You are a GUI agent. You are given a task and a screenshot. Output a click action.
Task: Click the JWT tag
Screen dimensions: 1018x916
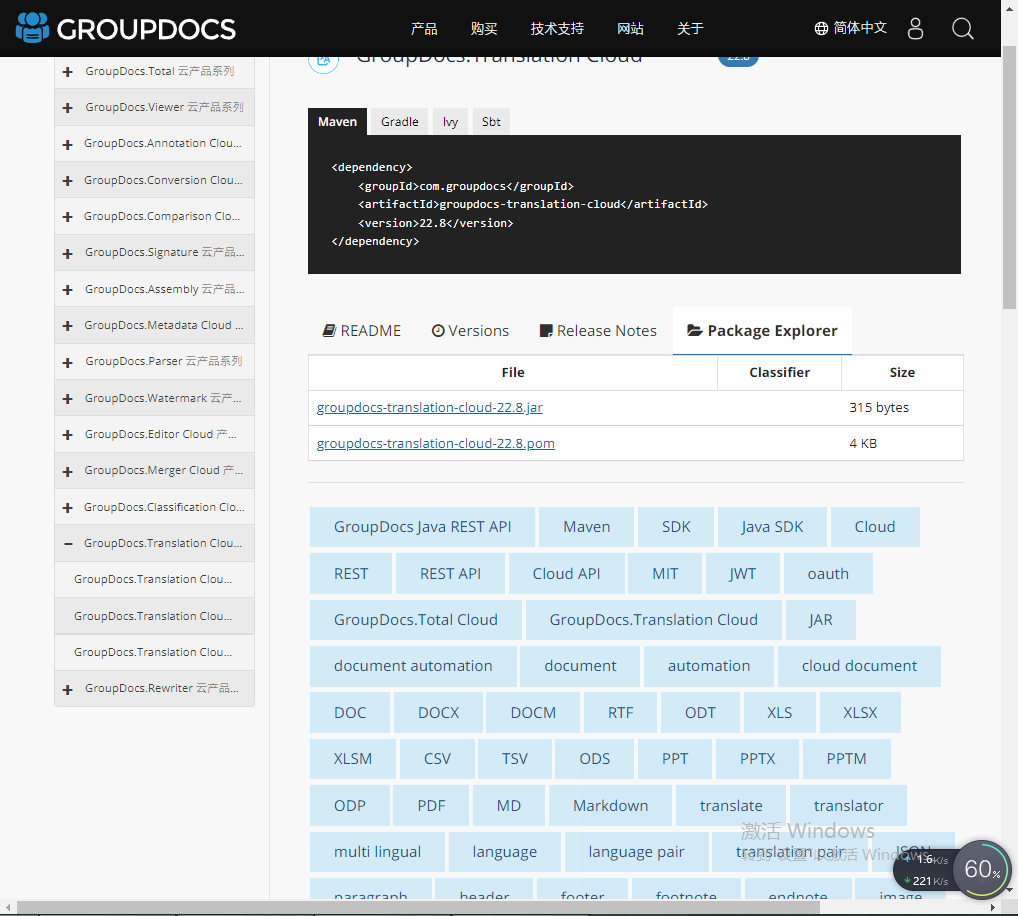pyautogui.click(x=742, y=574)
